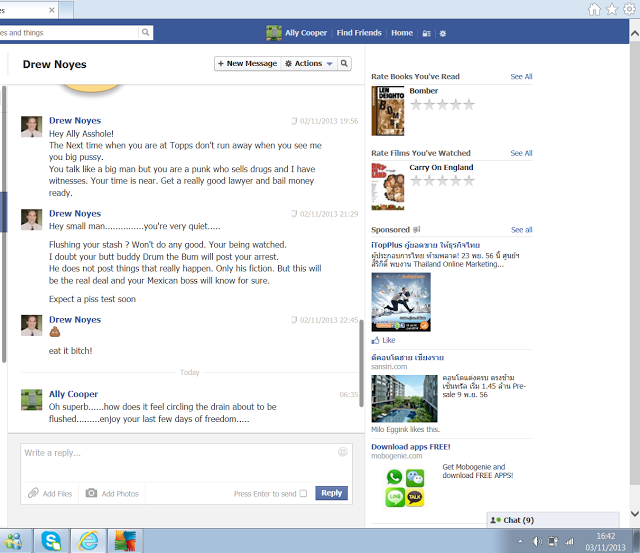Viewport: 640px width, 553px height.
Task: Go to Facebook Home
Action: pos(402,33)
